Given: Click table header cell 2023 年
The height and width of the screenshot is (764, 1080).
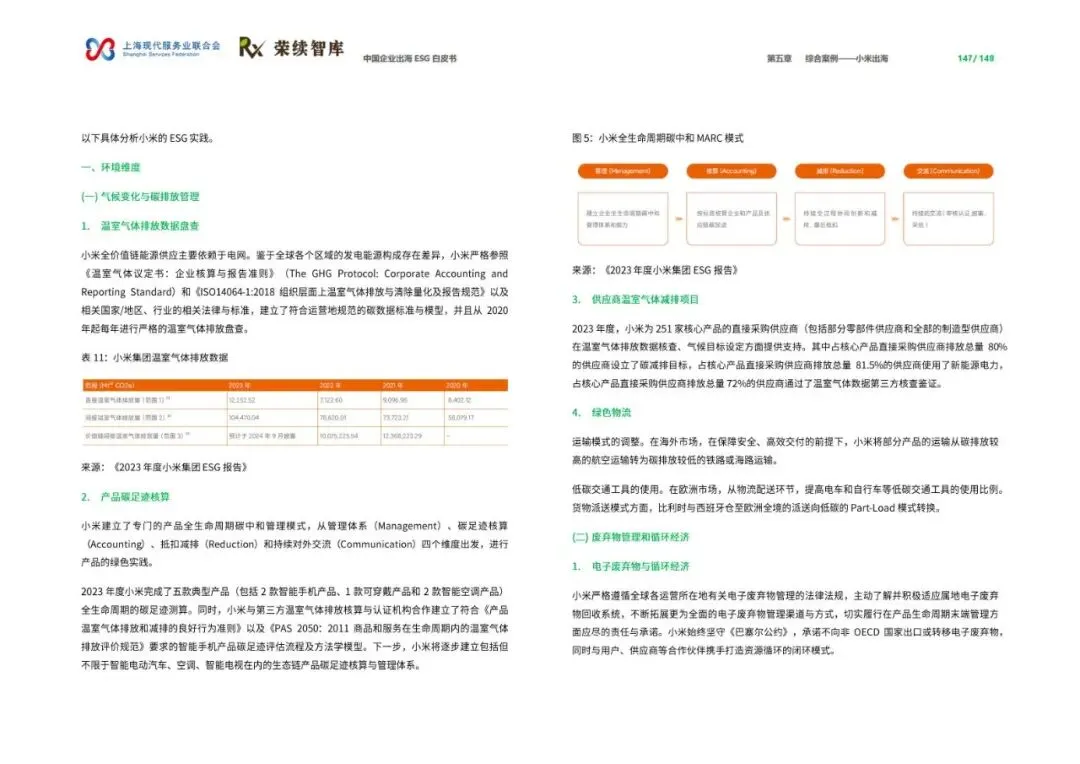Looking at the screenshot, I should tap(240, 385).
